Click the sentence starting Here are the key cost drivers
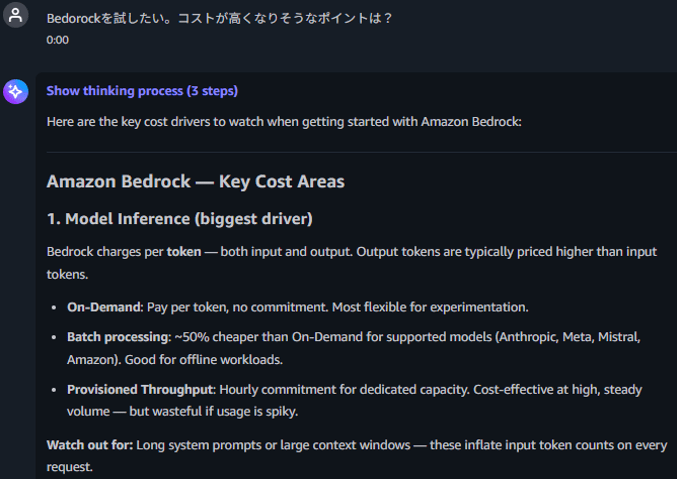This screenshot has height=479, width=677. click(x=284, y=122)
